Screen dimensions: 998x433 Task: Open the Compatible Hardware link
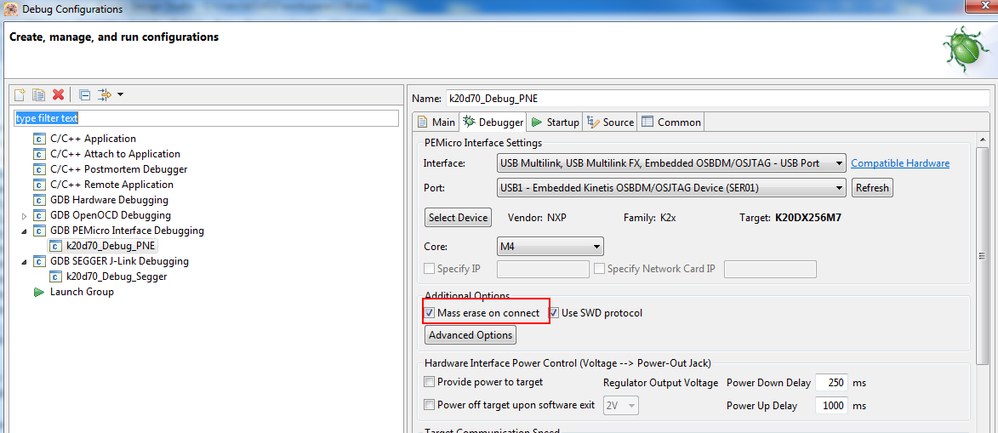tap(900, 164)
